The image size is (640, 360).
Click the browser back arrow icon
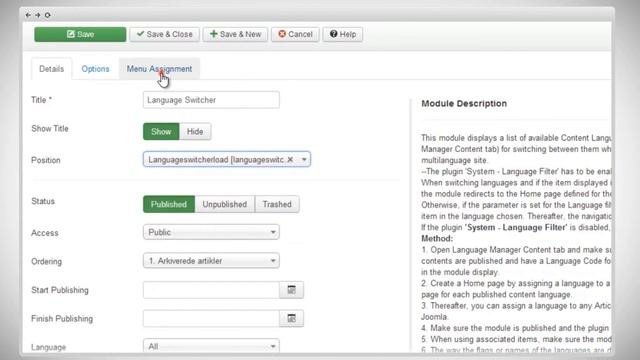28,15
